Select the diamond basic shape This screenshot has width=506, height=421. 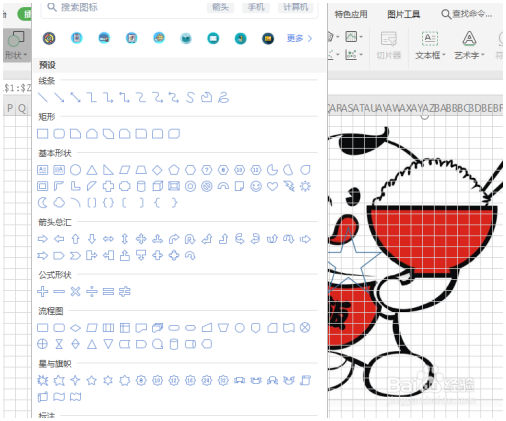157,170
